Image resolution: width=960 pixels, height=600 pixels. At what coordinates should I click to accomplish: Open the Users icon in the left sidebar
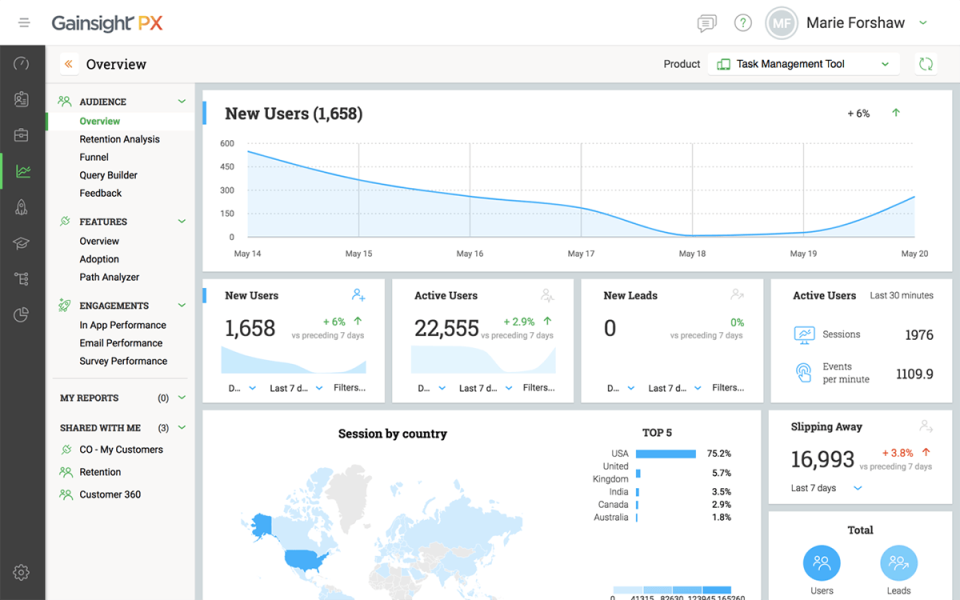pyautogui.click(x=22, y=99)
